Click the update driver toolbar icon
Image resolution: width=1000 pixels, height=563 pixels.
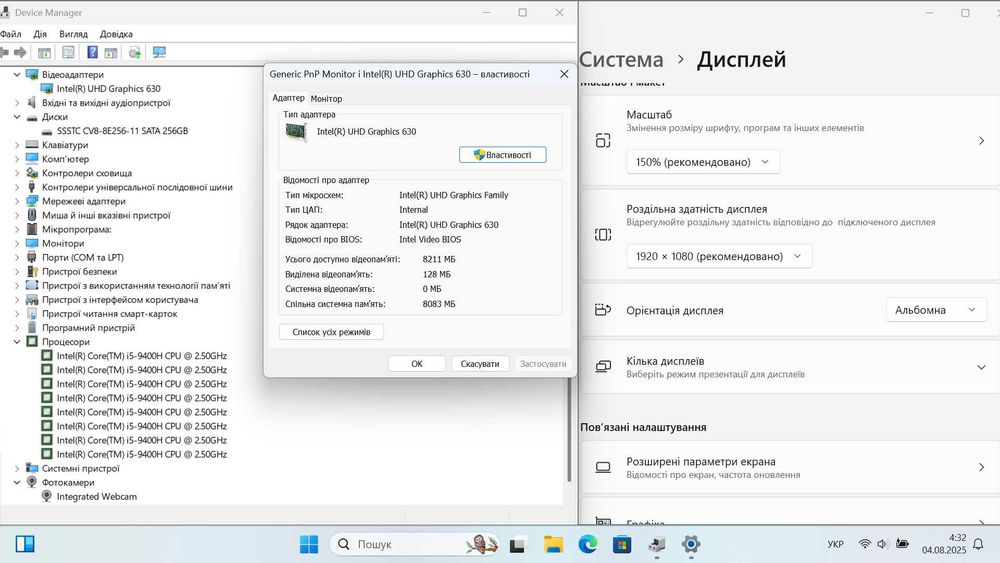click(135, 52)
